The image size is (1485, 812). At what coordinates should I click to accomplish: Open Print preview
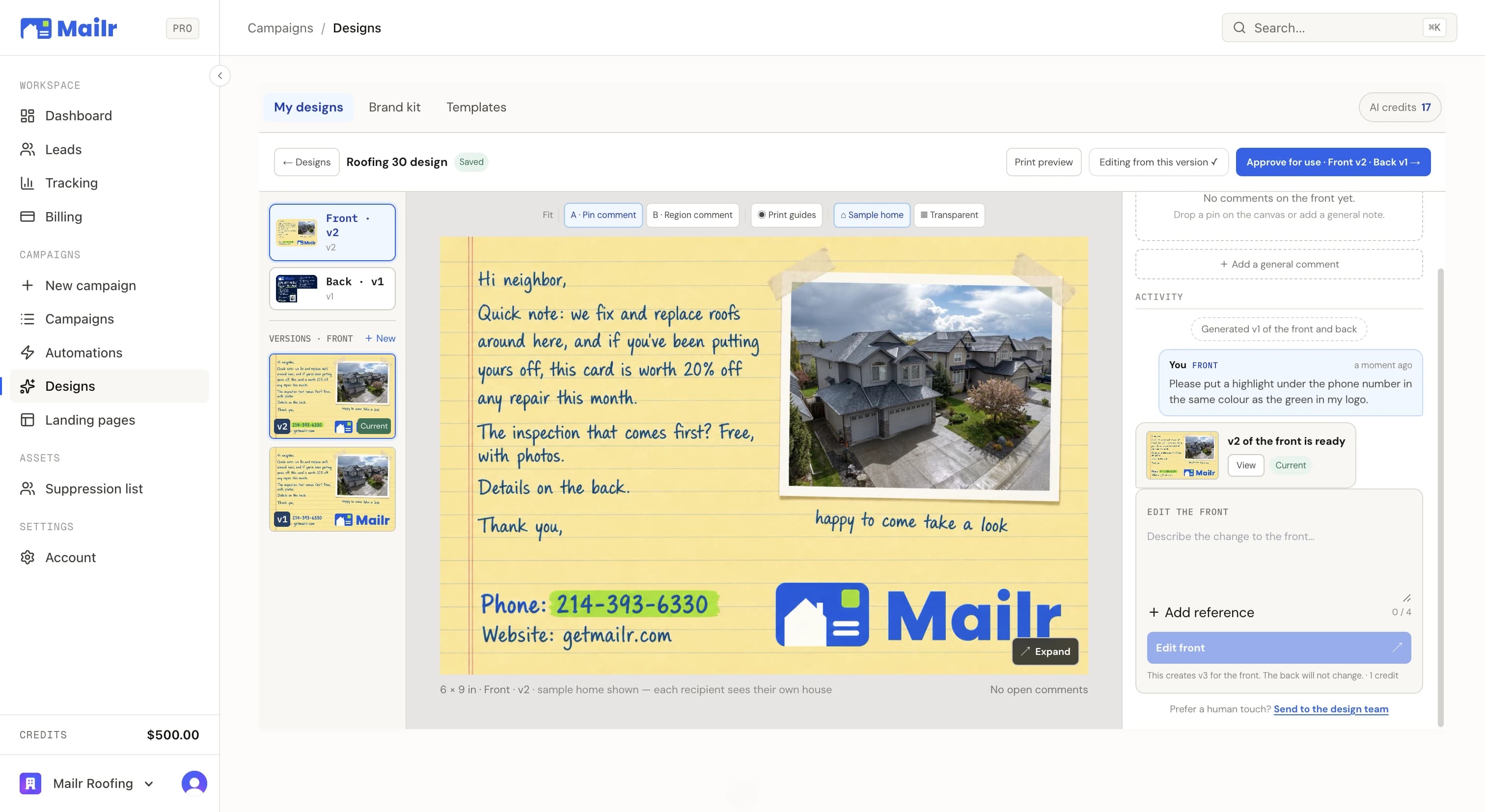(1044, 162)
